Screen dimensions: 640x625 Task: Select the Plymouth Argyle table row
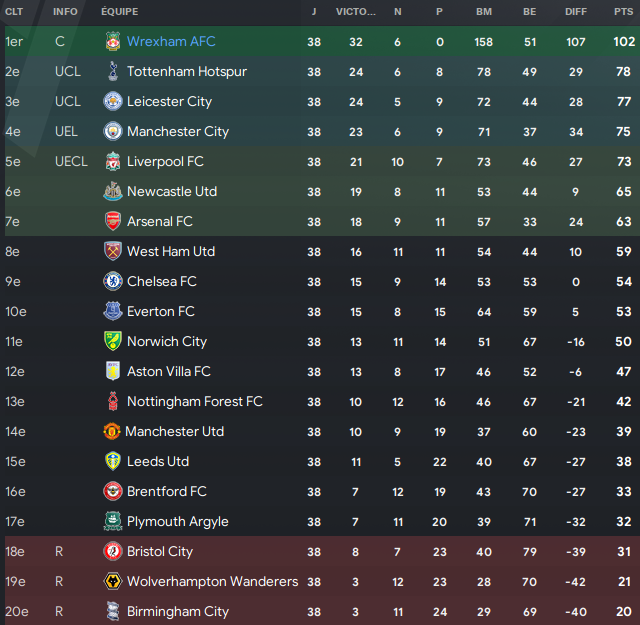coord(320,521)
